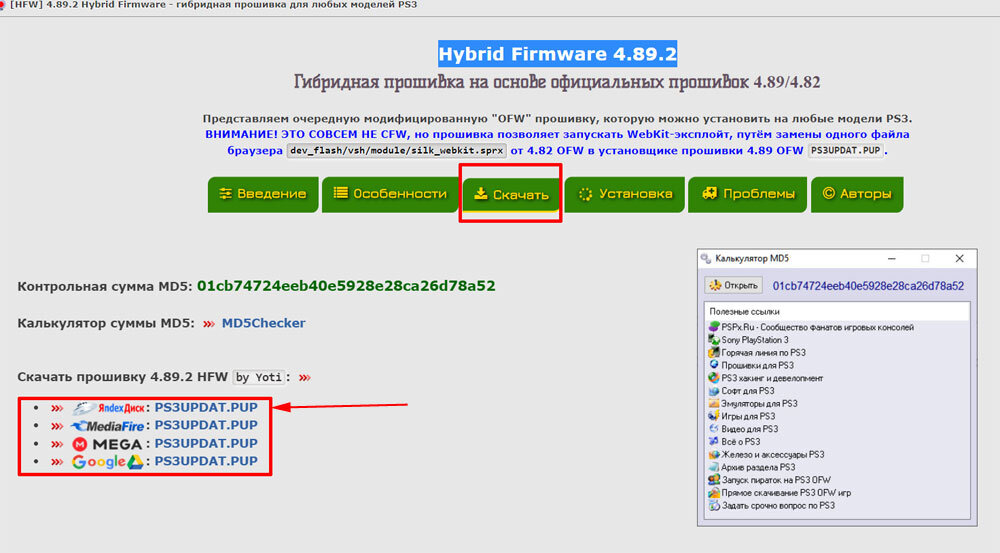Open Видео для PS3 link
Image resolution: width=1000 pixels, height=553 pixels.
pos(749,429)
